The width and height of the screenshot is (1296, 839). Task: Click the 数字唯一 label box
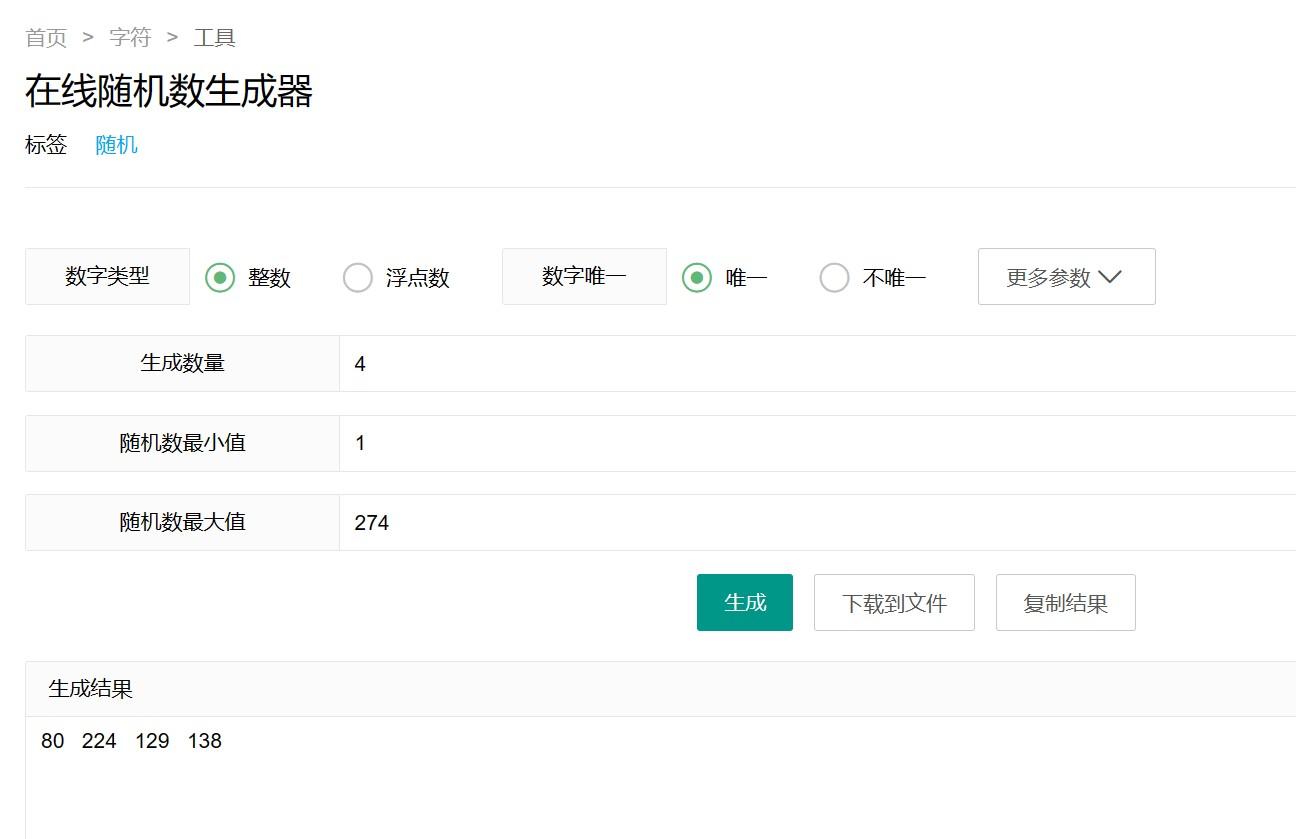point(584,277)
